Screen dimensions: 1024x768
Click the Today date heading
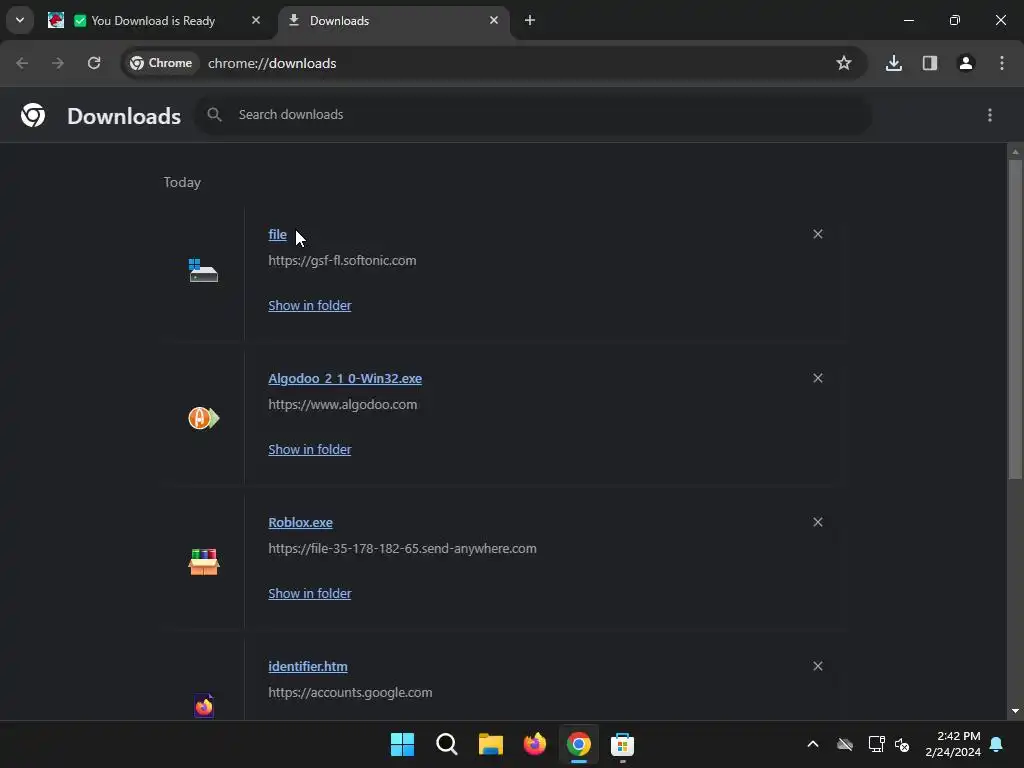click(x=182, y=182)
